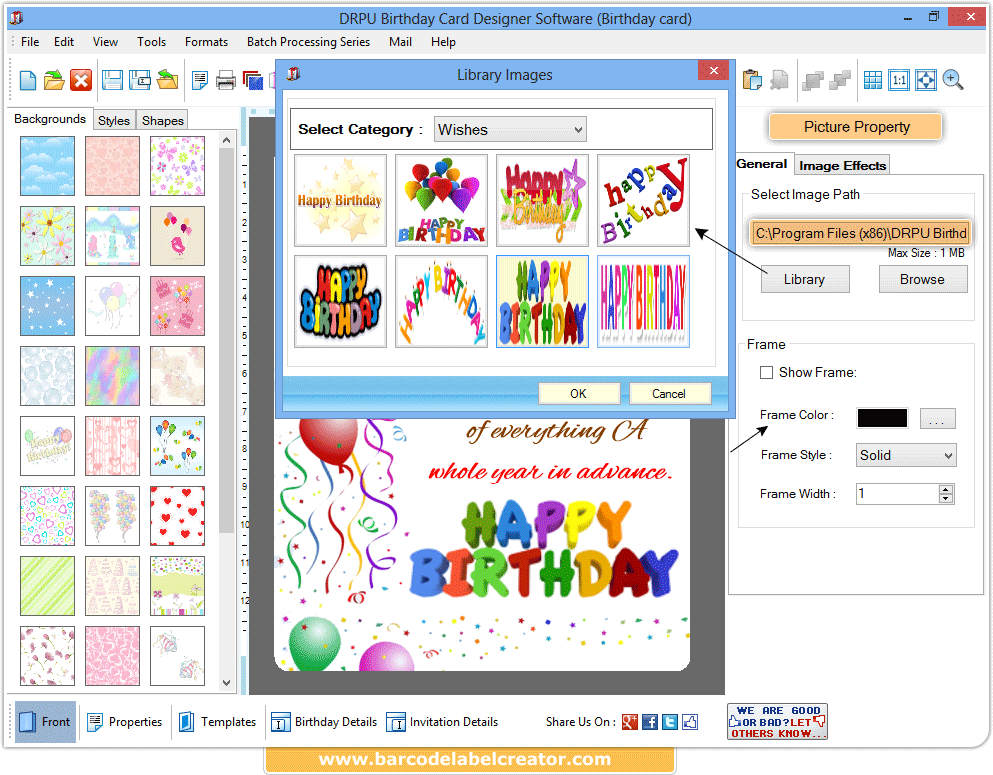This screenshot has width=993, height=775.
Task: Enable the Show Frame checkbox
Action: pyautogui.click(x=766, y=372)
